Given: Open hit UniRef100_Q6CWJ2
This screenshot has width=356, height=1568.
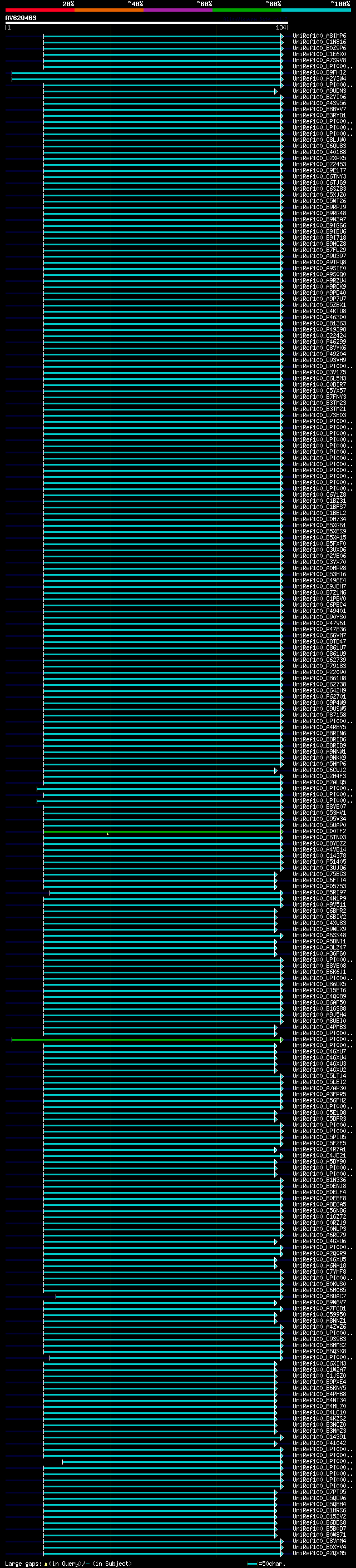Looking at the screenshot, I should [x=319, y=770].
